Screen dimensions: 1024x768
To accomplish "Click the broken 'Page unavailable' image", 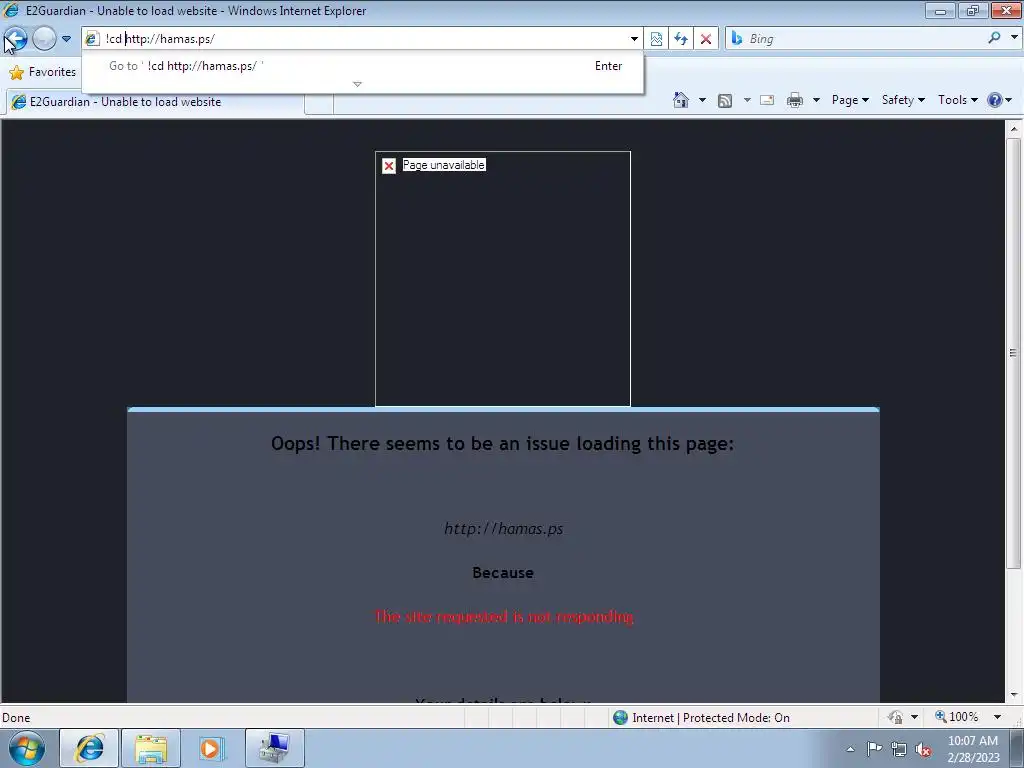I will (x=503, y=279).
